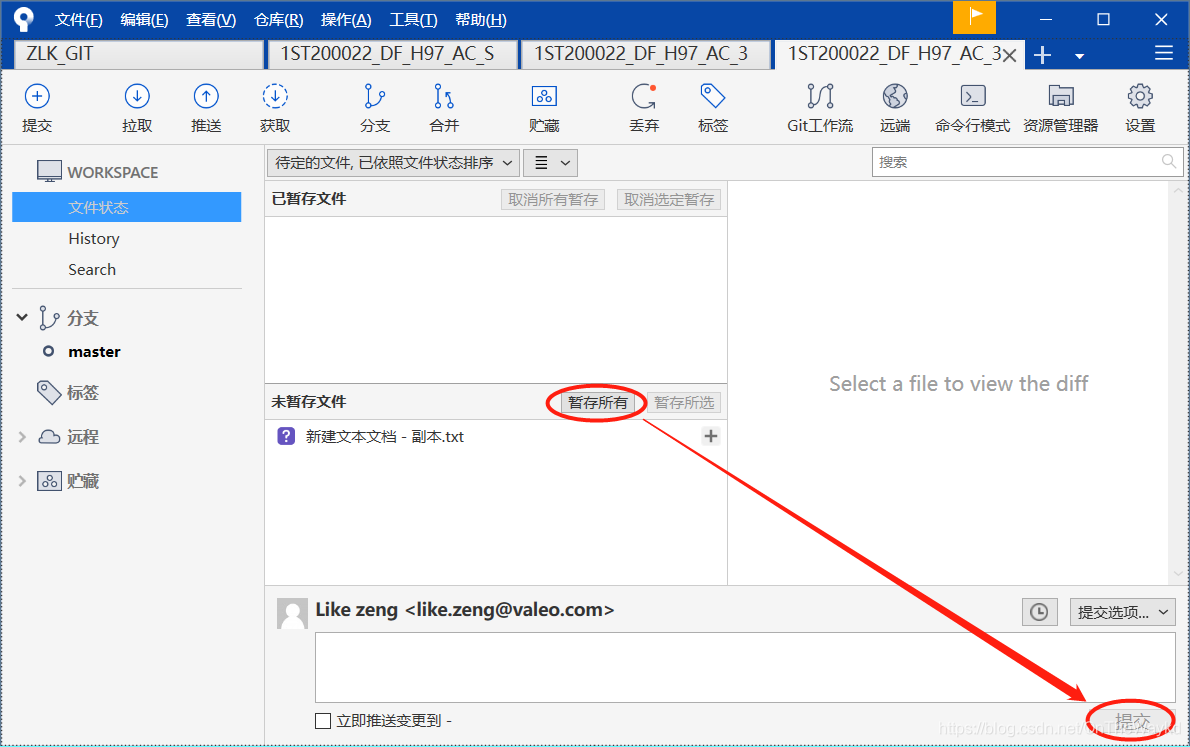
Task: Open the 待定的文件 sort dropdown
Action: point(393,162)
